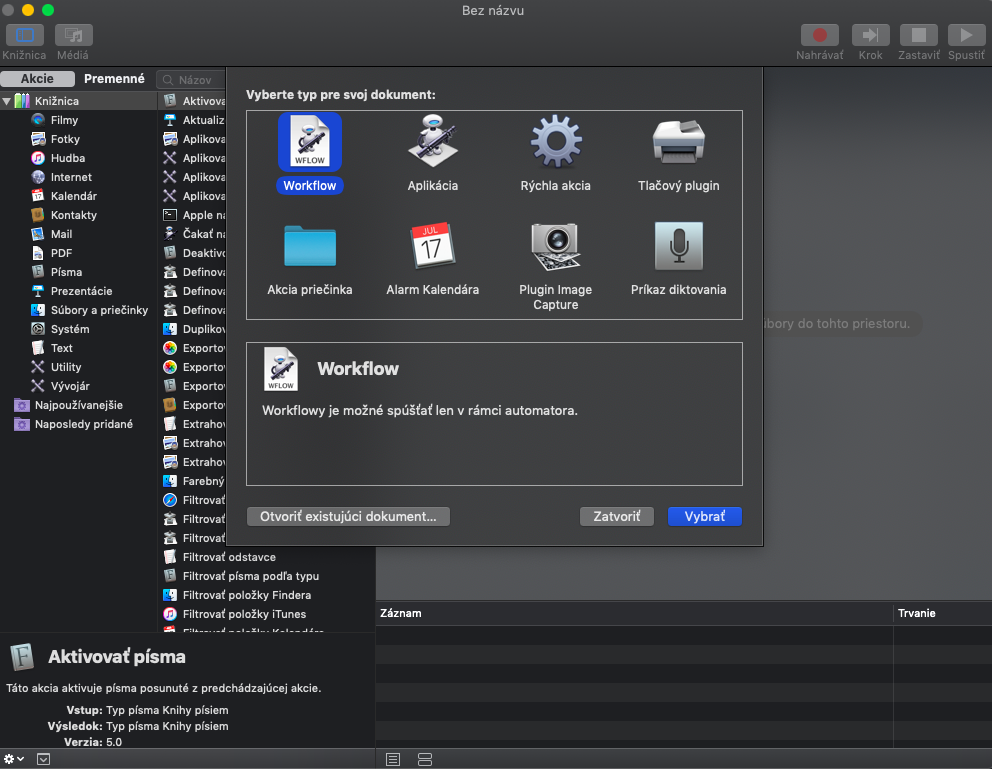Run the workflow with Spustiť
The width and height of the screenshot is (992, 769).
pos(966,35)
